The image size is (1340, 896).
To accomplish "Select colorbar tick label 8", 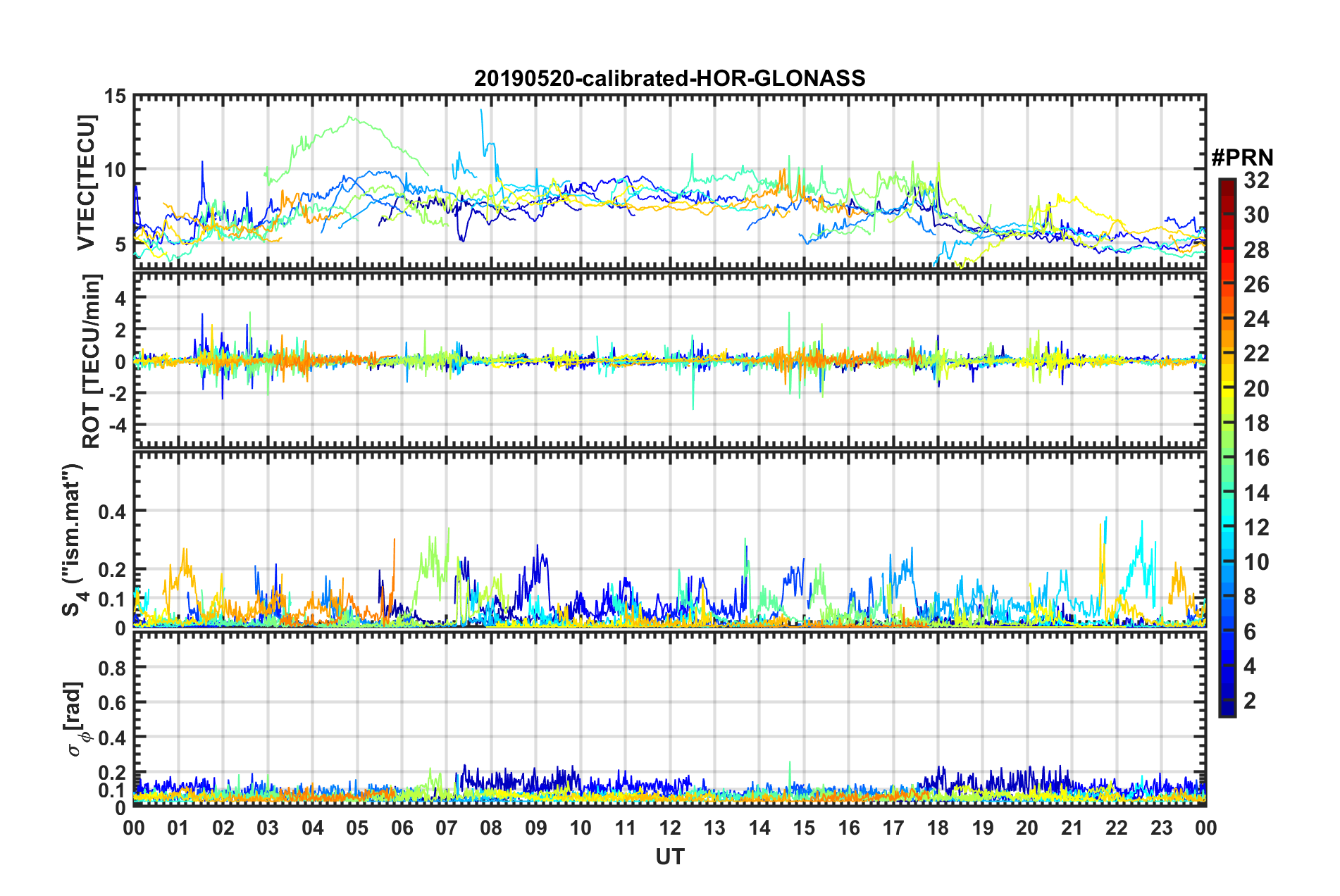I will click(1250, 597).
